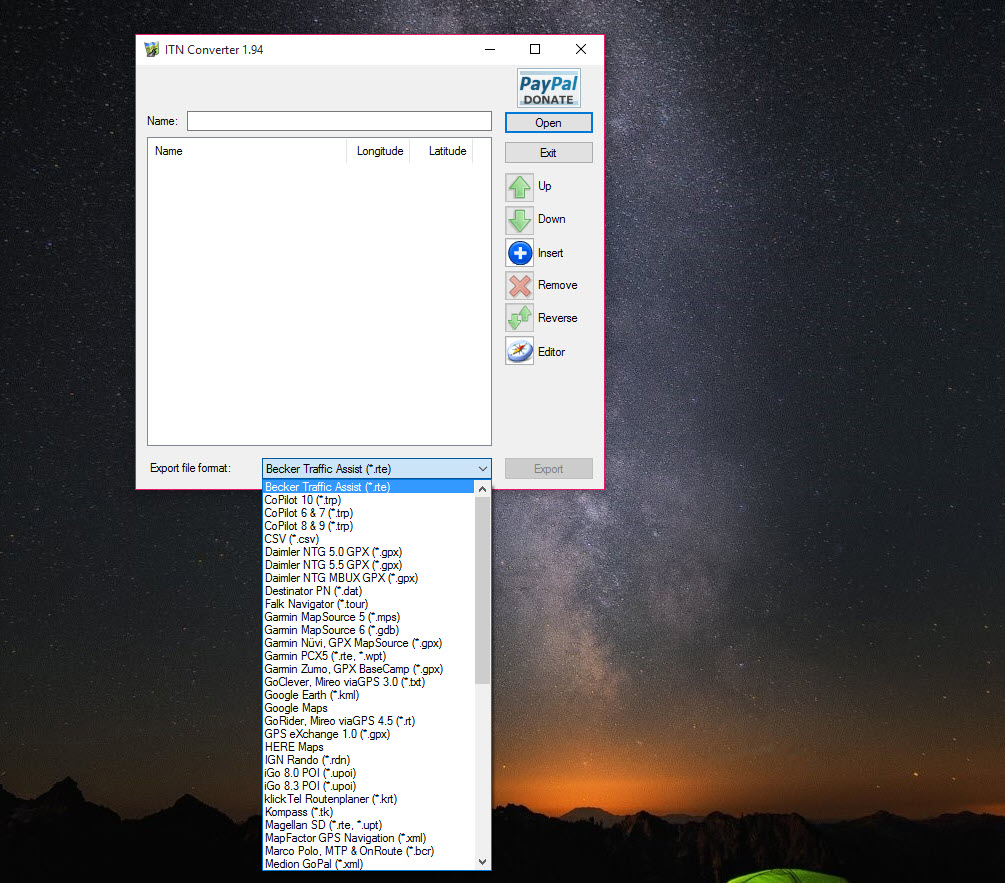Click the ITN Converter title bar icon
Screen dimensions: 1005x883
[x=151, y=49]
